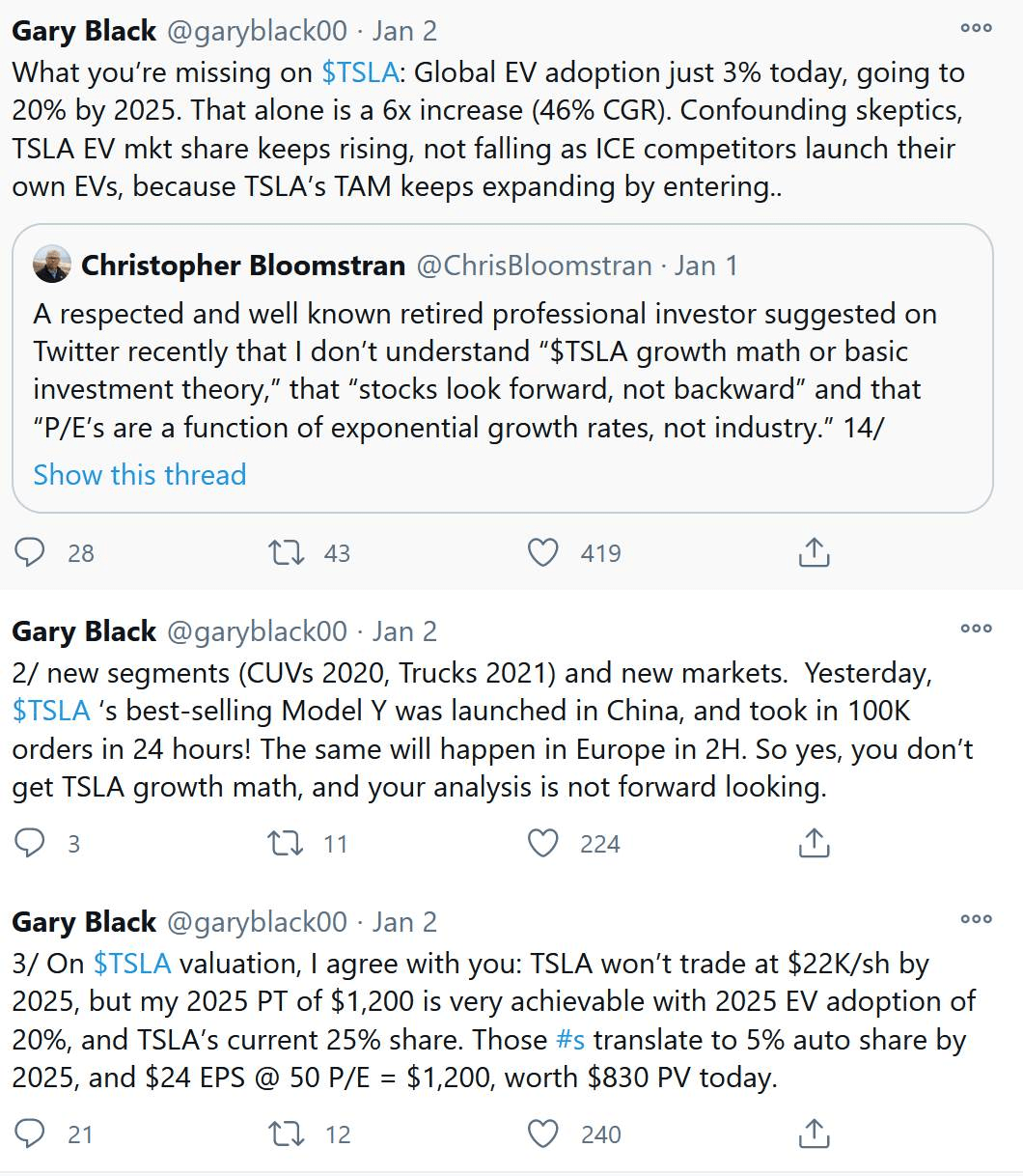Retweet the first tweet with 43 retweets
1023x1176 pixels.
pyautogui.click(x=286, y=552)
